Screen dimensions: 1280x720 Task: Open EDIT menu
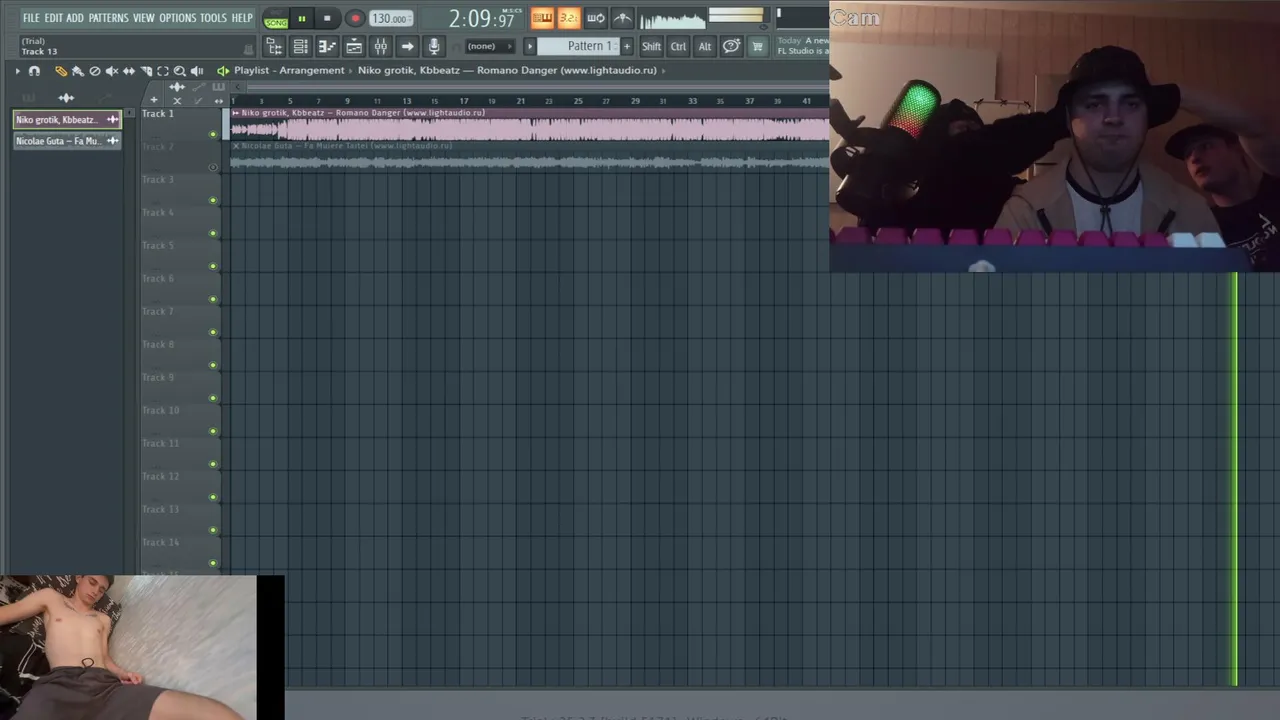53,18
